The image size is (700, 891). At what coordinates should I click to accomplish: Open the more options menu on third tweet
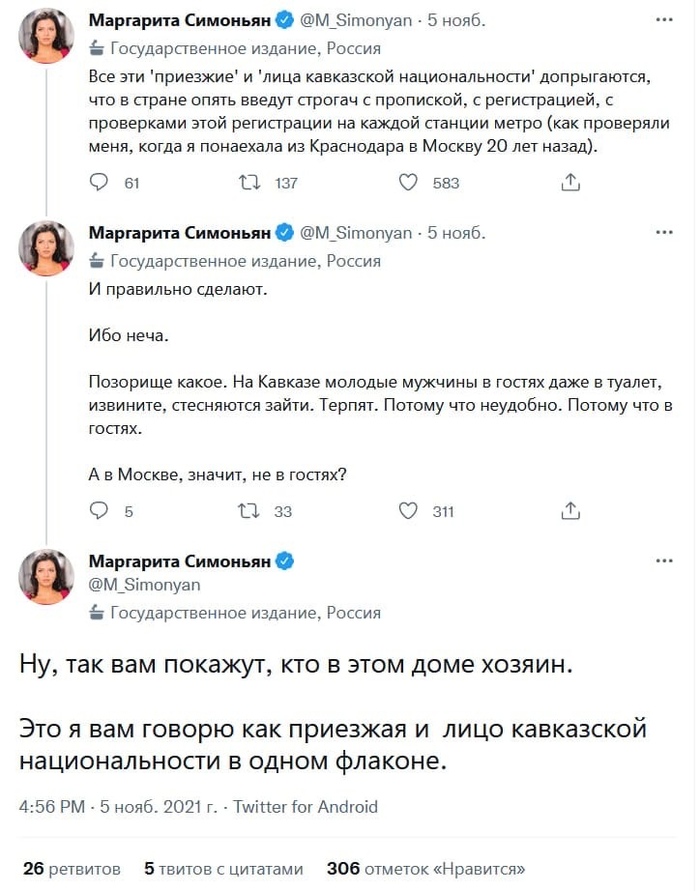click(663, 561)
